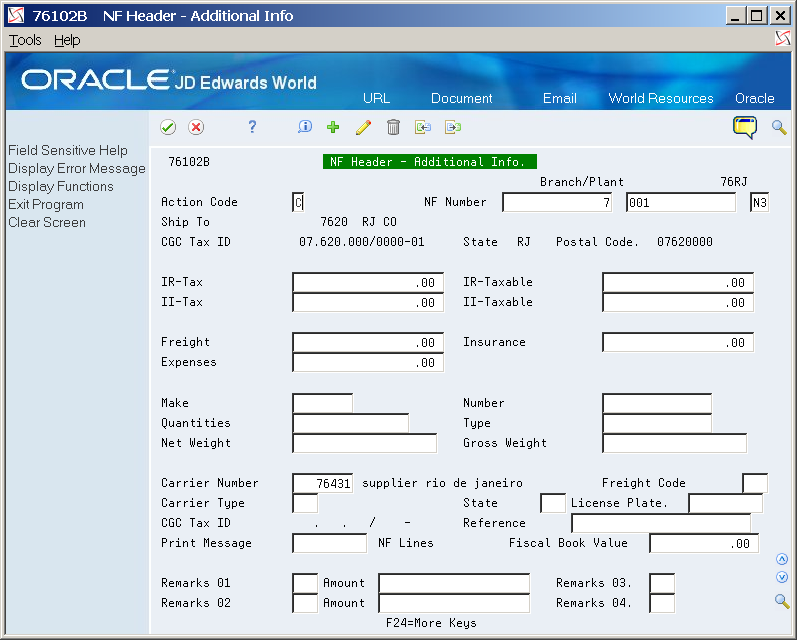Open the yellow chat bubble icon
Image resolution: width=797 pixels, height=640 pixels.
click(745, 127)
